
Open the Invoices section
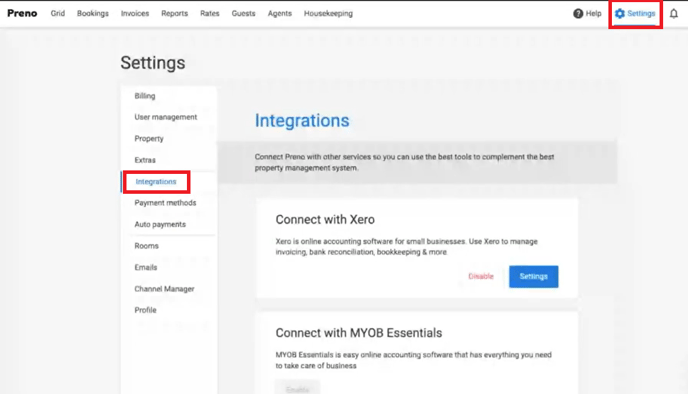pos(135,14)
